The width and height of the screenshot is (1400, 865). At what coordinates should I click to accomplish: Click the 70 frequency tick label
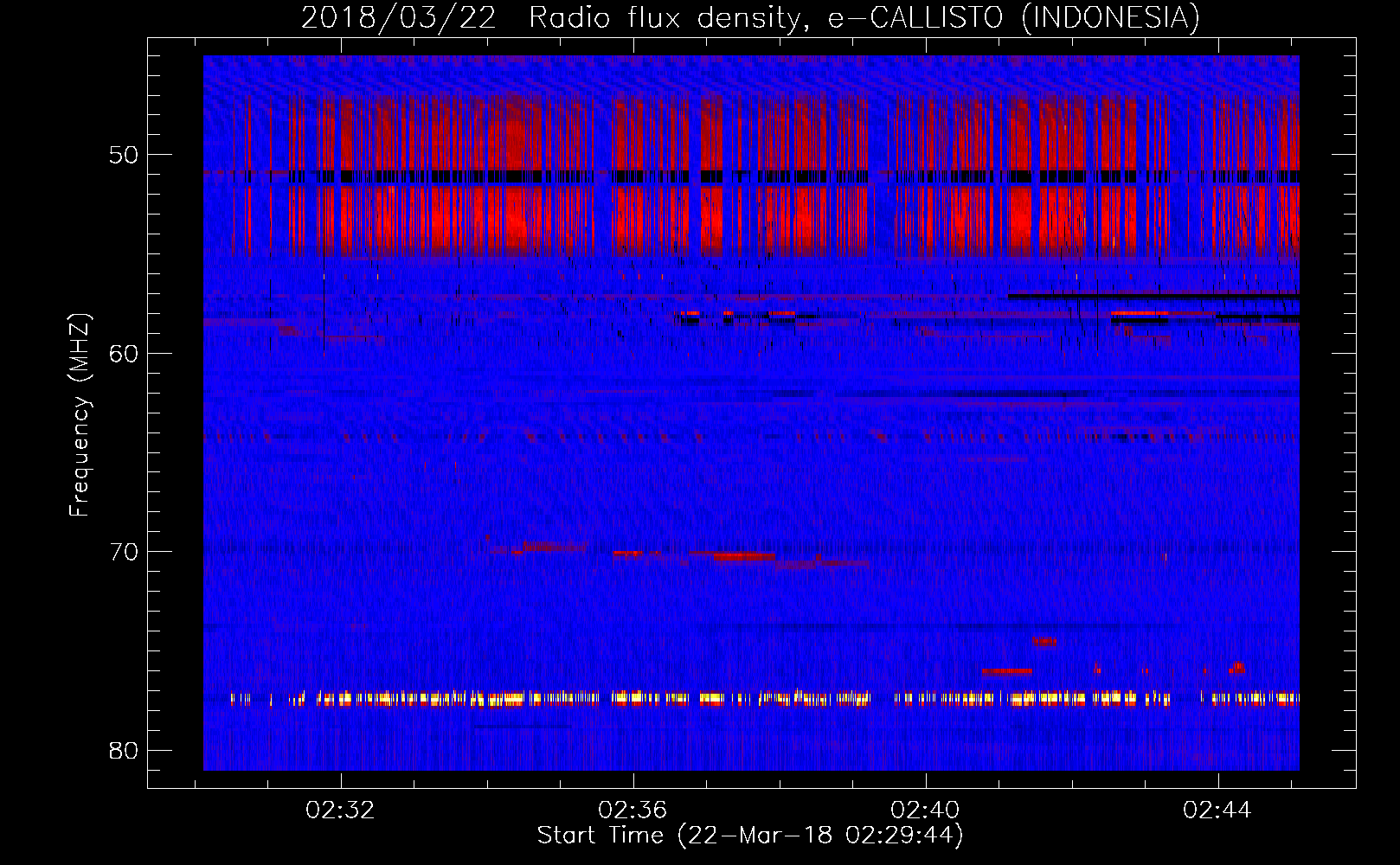[x=124, y=552]
